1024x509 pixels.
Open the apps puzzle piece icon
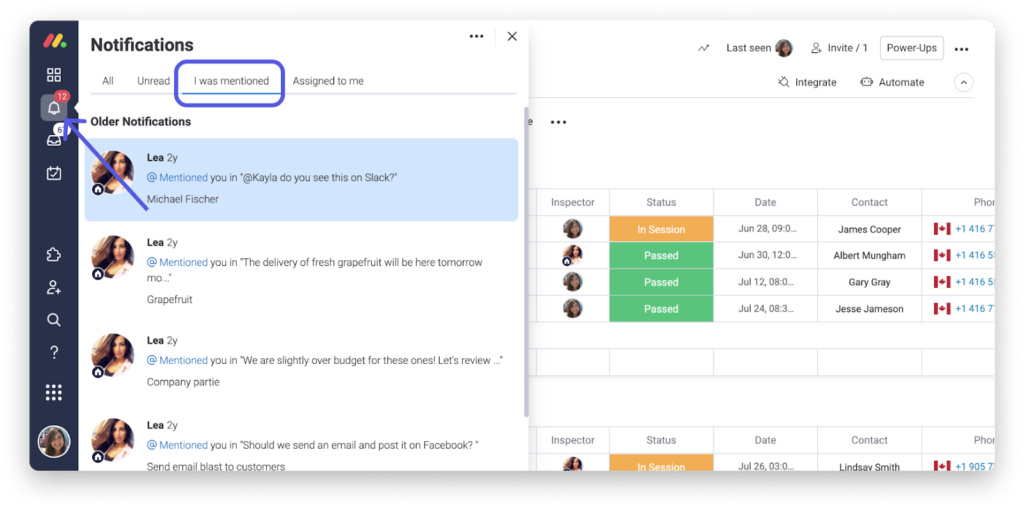click(x=54, y=255)
